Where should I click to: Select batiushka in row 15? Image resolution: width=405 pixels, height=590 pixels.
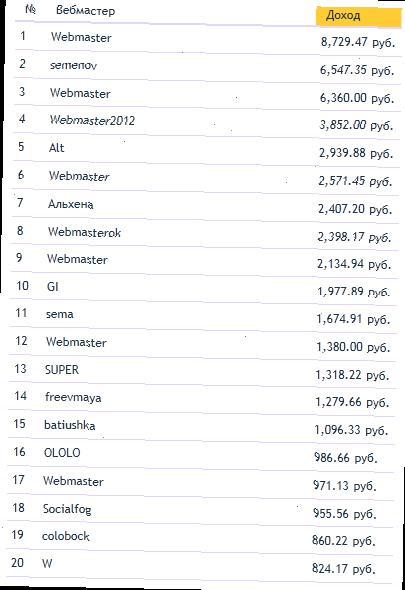(70, 425)
